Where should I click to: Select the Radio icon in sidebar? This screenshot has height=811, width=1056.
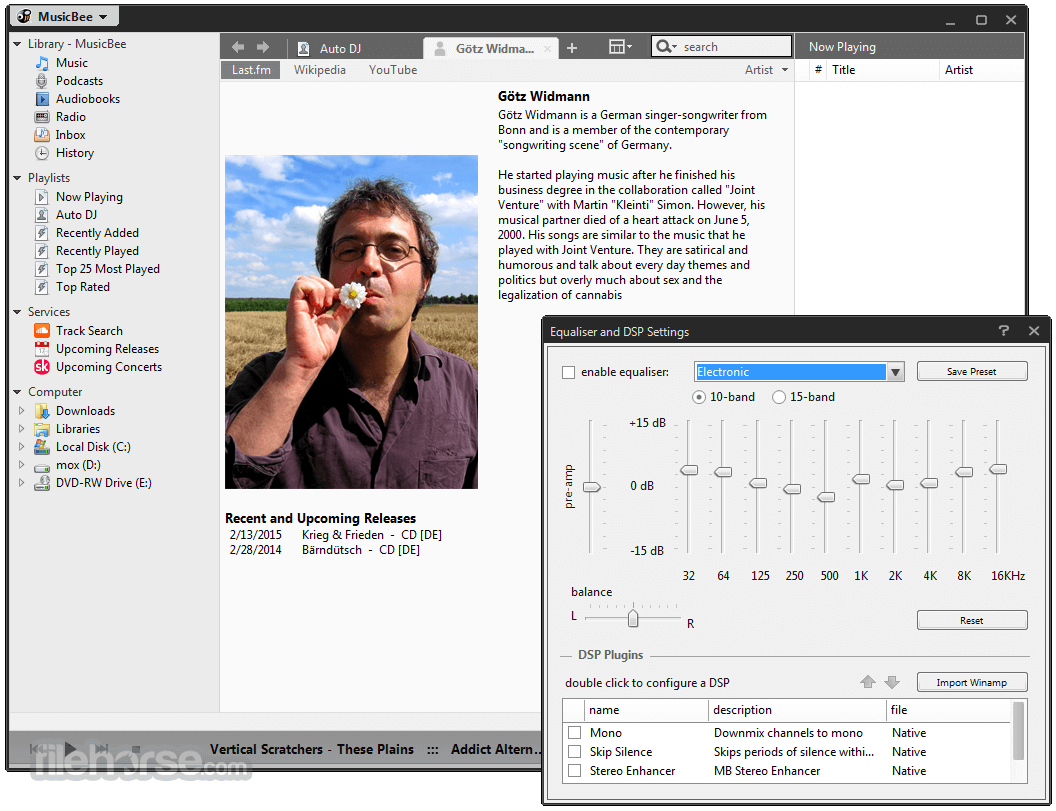(42, 117)
